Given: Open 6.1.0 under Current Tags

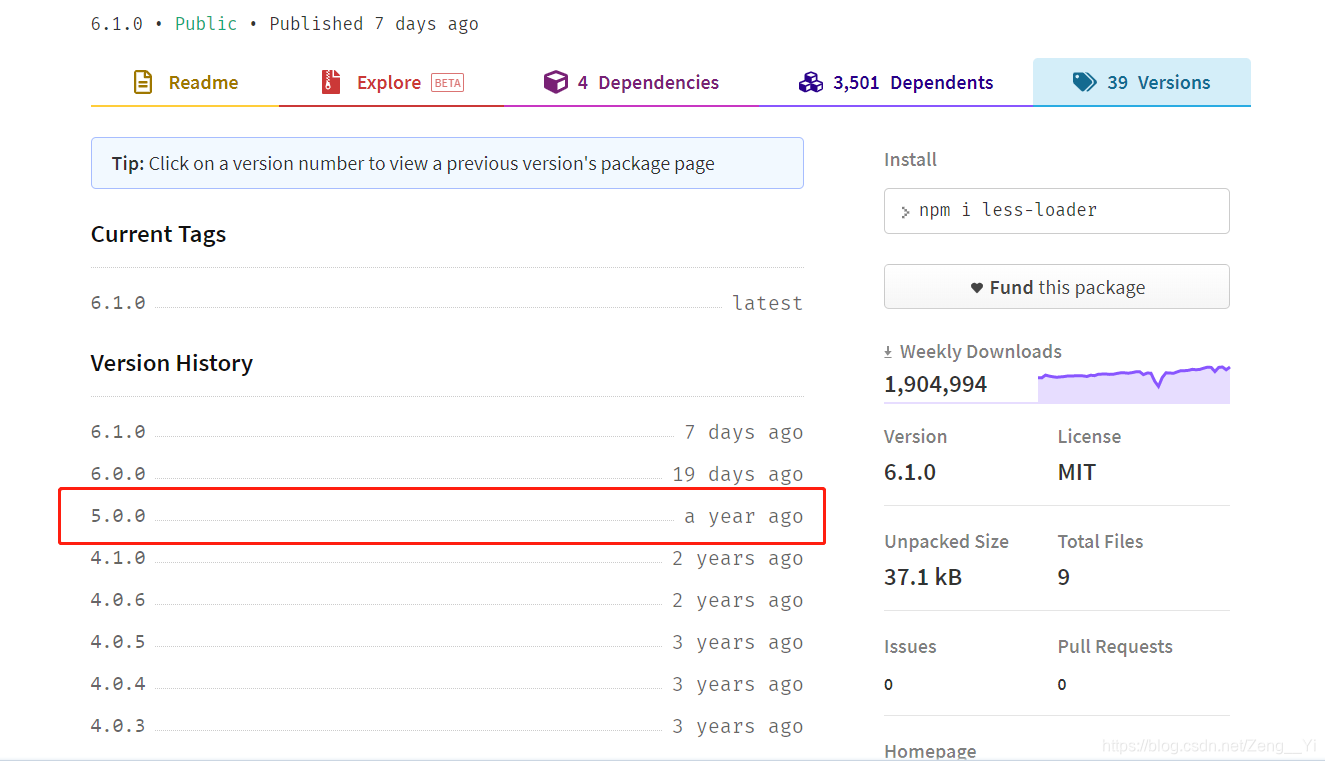Looking at the screenshot, I should [118, 303].
